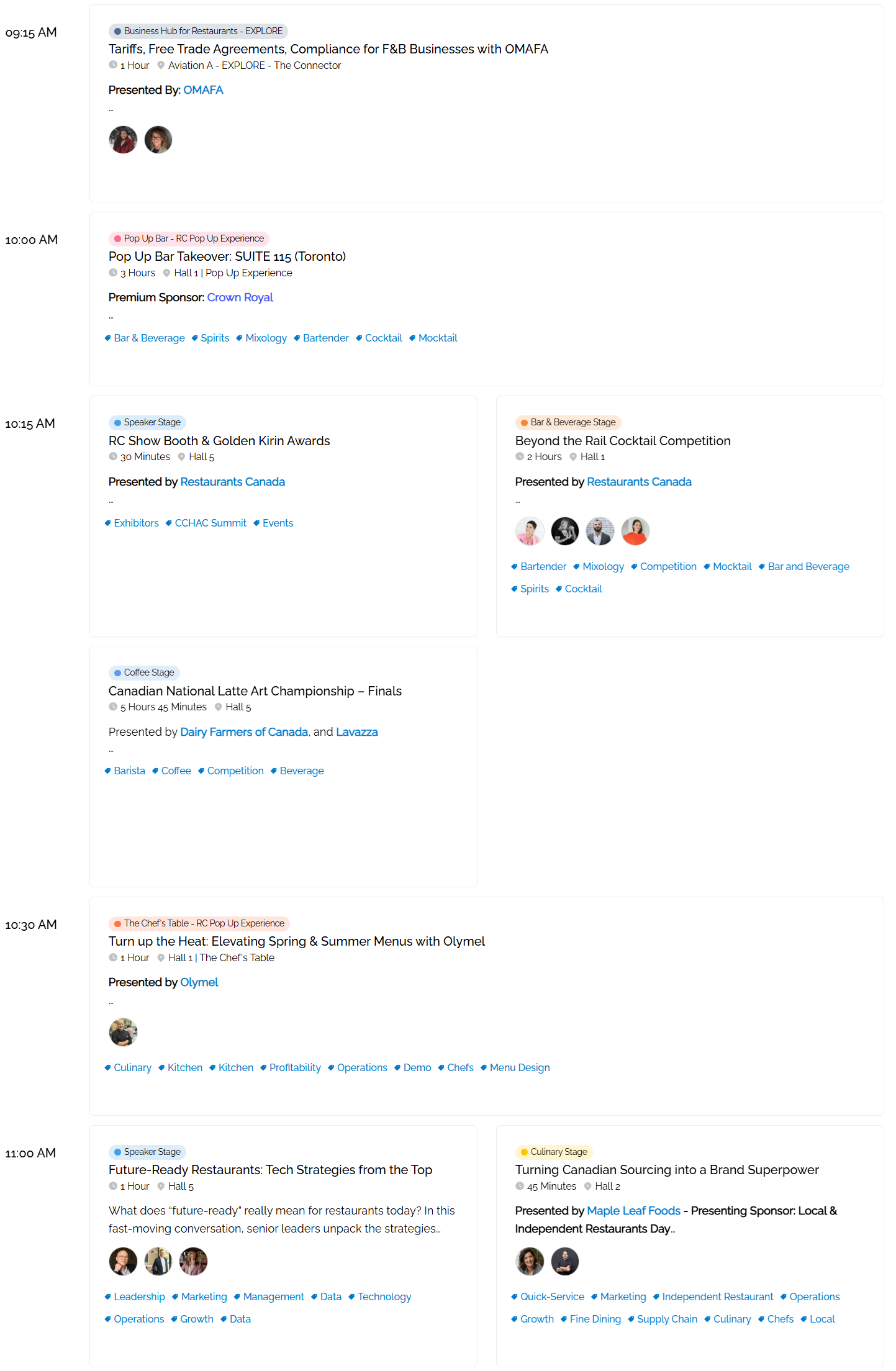Open the Crown Royal sponsor link
896x1371 pixels.
point(240,297)
